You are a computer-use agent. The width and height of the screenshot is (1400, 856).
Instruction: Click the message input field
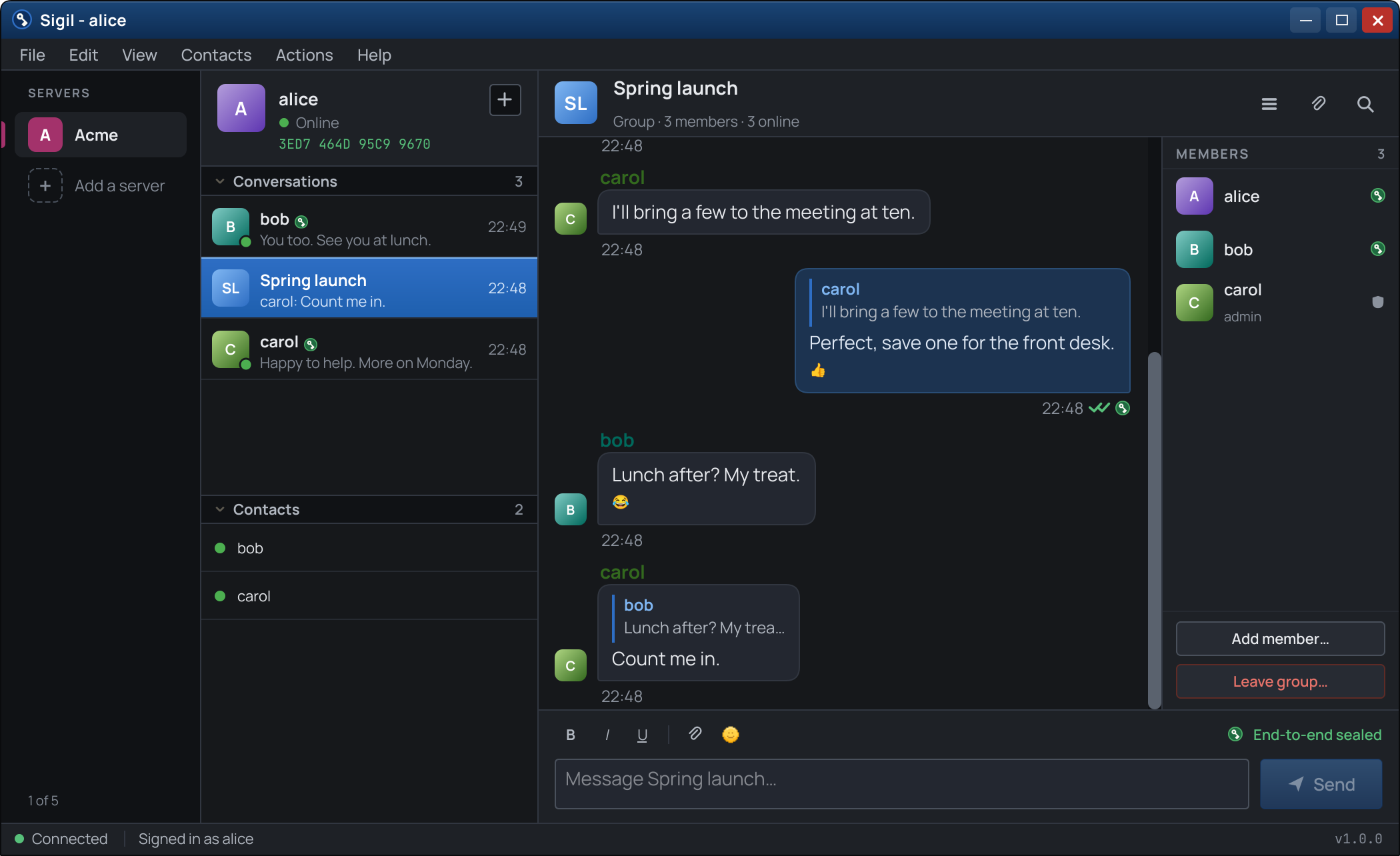tap(901, 784)
